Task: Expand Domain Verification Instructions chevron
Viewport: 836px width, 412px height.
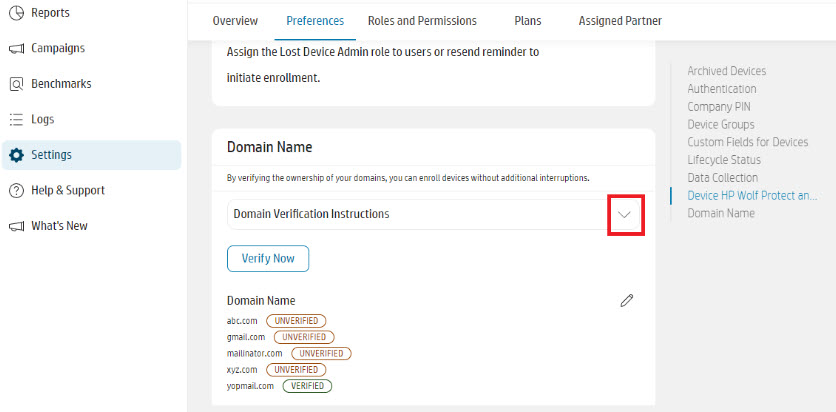Action: 625,214
